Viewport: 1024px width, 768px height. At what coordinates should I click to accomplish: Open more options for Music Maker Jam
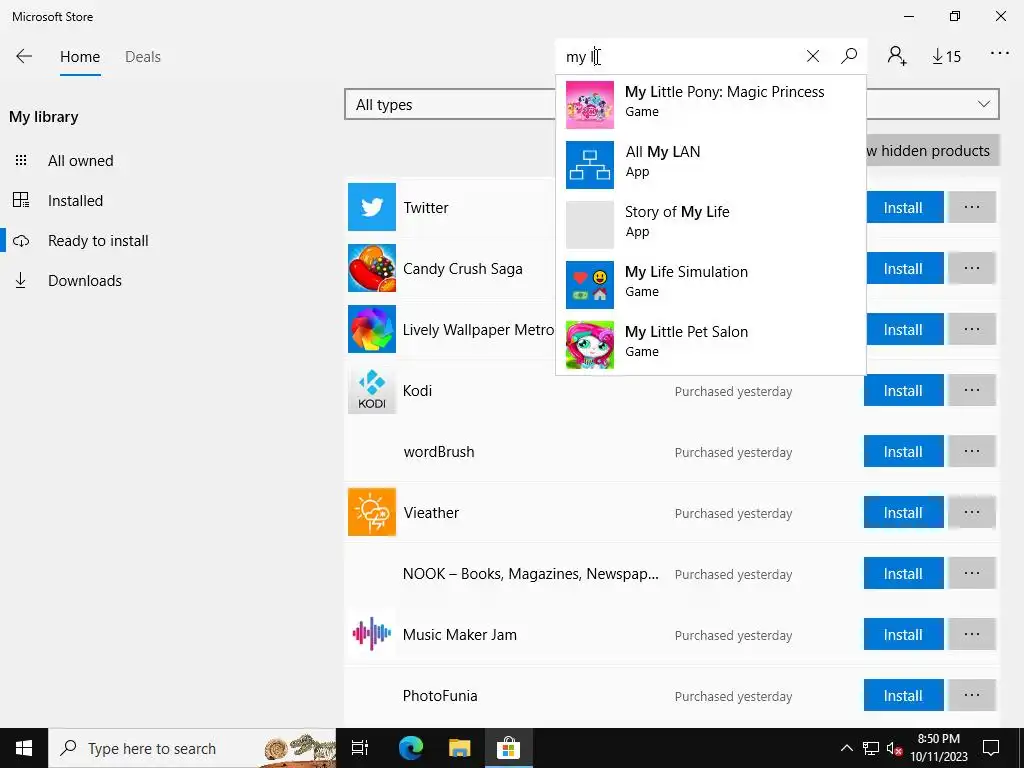coord(972,634)
